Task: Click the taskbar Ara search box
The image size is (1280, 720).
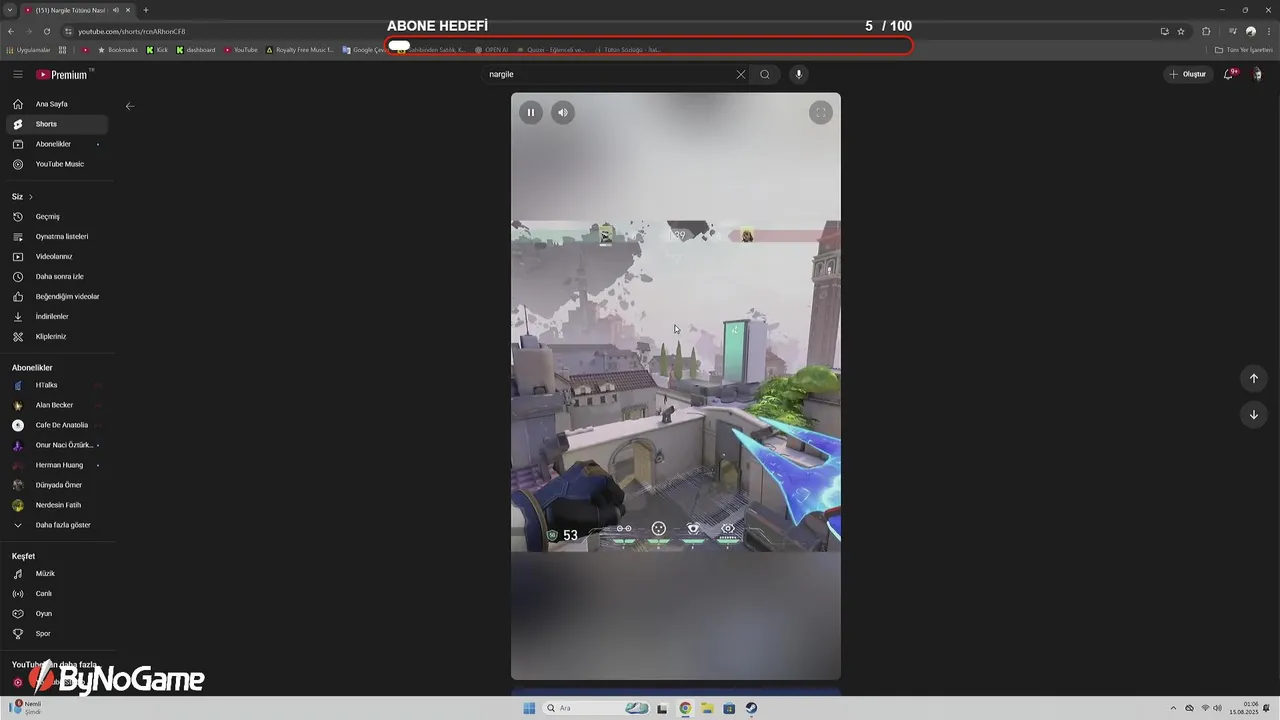Action: click(x=597, y=708)
